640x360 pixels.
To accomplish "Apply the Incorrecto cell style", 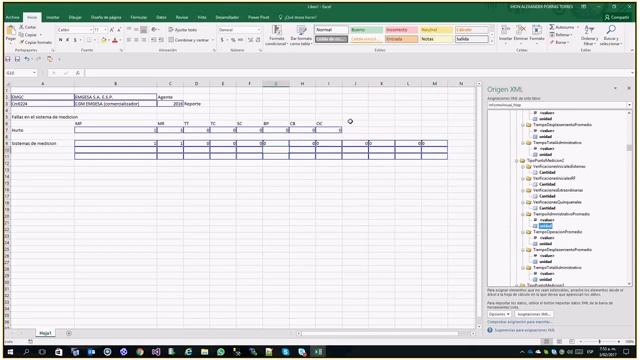I will (402, 30).
